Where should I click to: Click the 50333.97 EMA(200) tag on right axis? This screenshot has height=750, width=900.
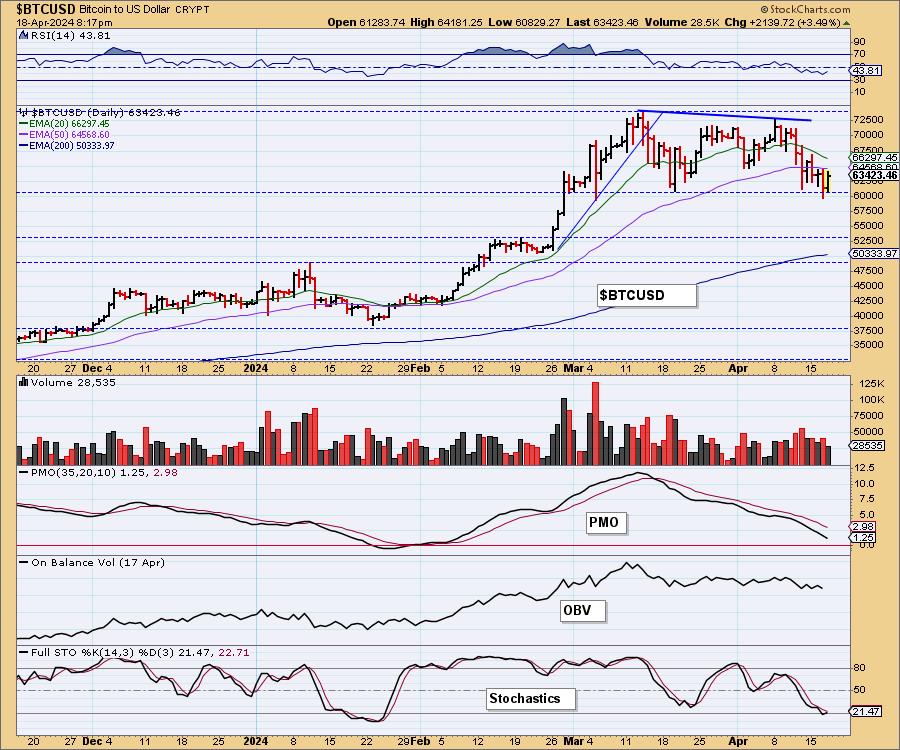874,253
